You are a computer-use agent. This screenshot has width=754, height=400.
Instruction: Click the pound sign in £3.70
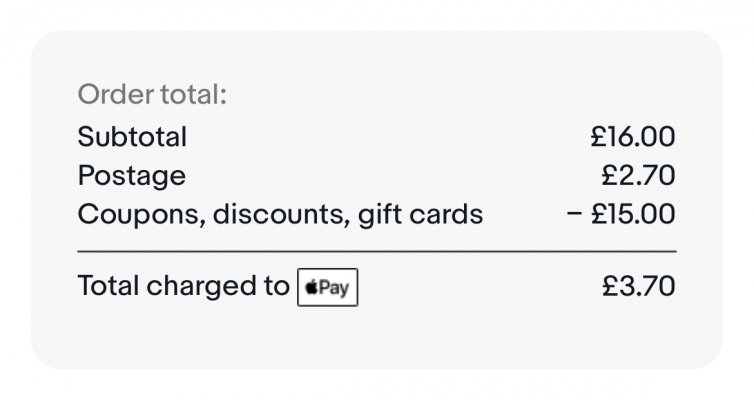click(610, 286)
